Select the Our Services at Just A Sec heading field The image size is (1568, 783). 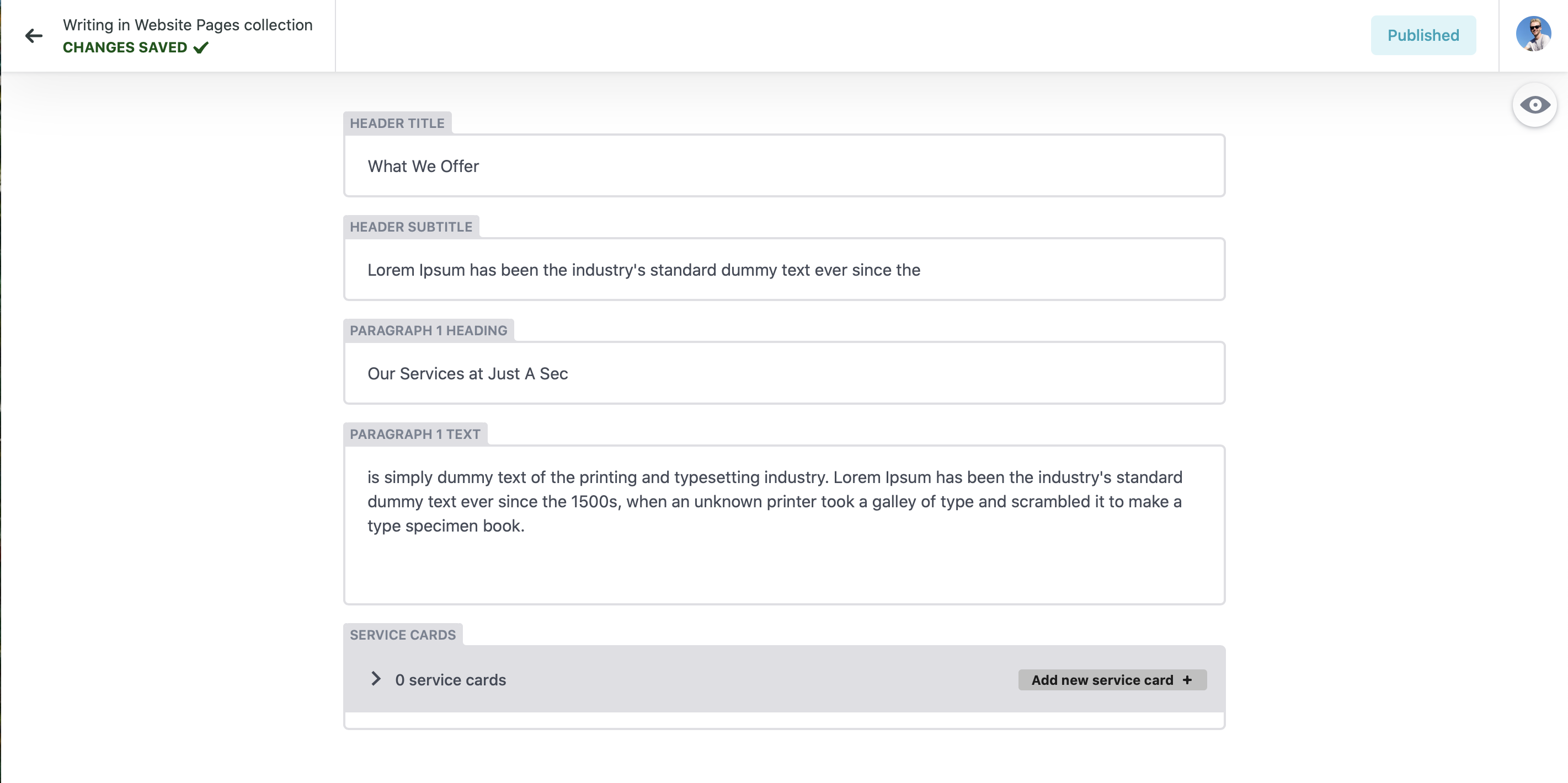pyautogui.click(x=784, y=373)
